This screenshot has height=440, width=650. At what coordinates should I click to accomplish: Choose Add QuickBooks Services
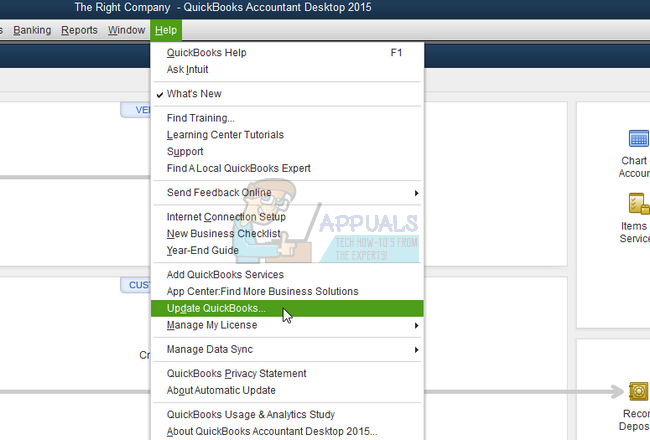coord(287,275)
